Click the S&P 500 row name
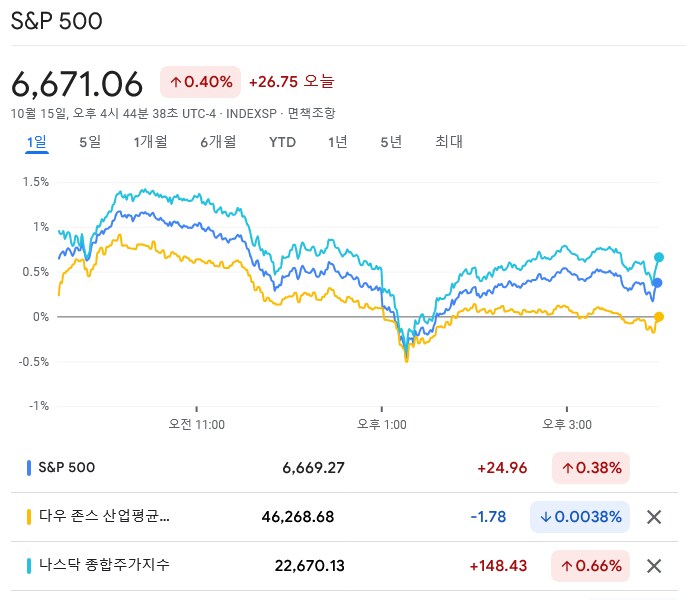The image size is (686, 600). click(x=67, y=467)
